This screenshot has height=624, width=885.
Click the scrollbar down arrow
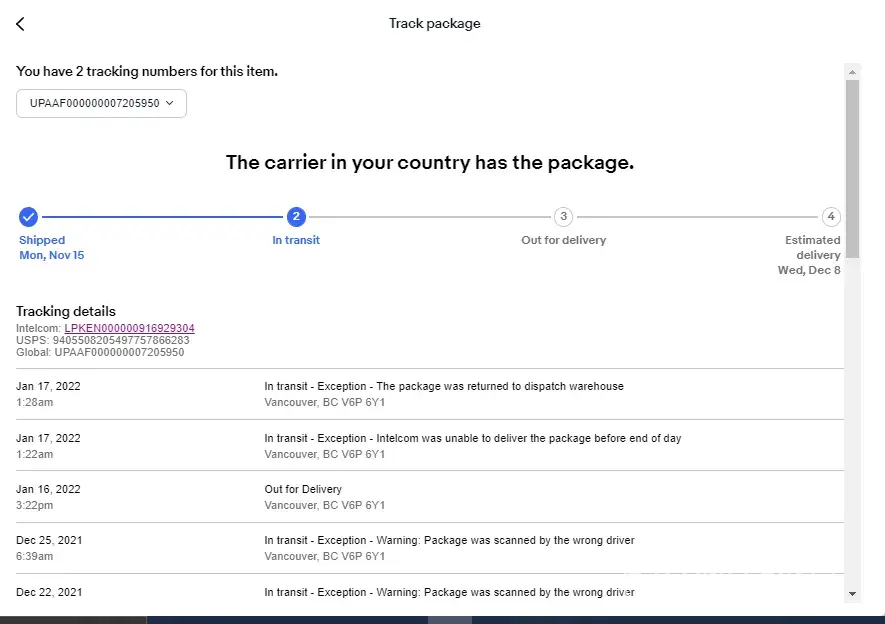[x=852, y=593]
